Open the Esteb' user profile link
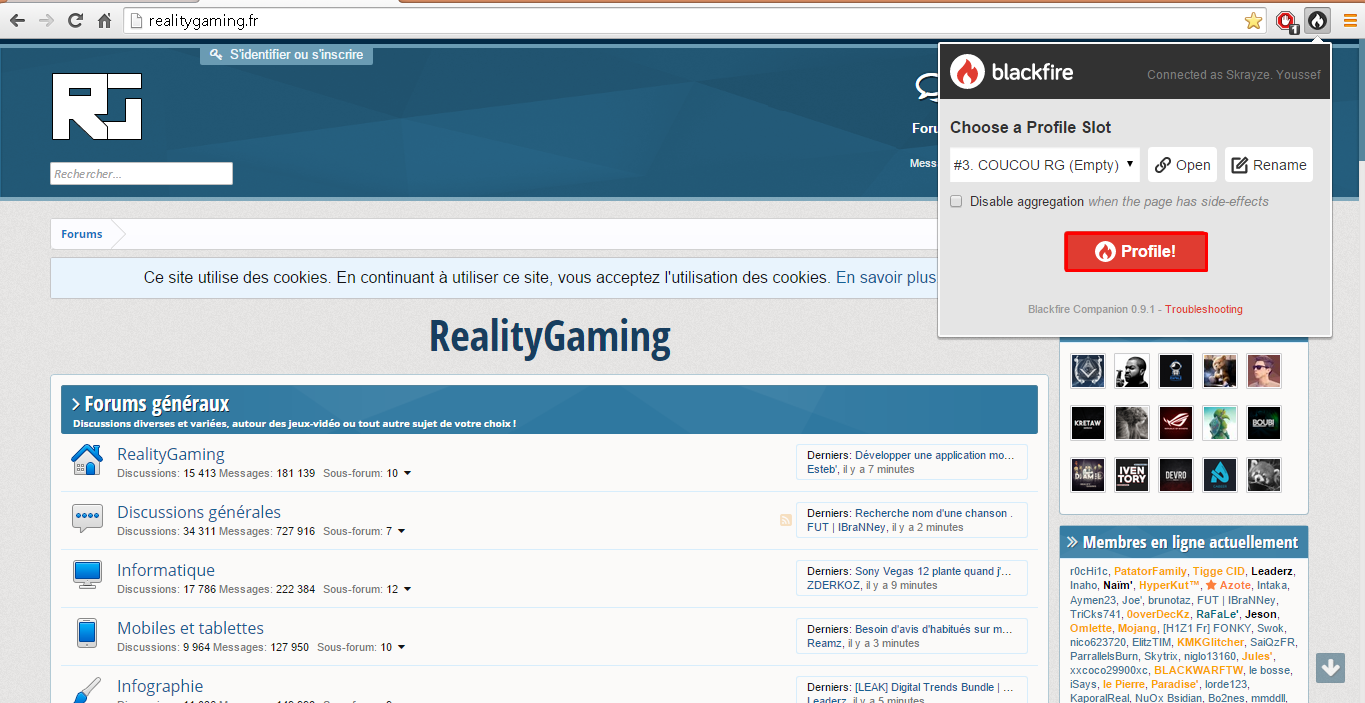Screen dimensions: 1365x703 822,469
